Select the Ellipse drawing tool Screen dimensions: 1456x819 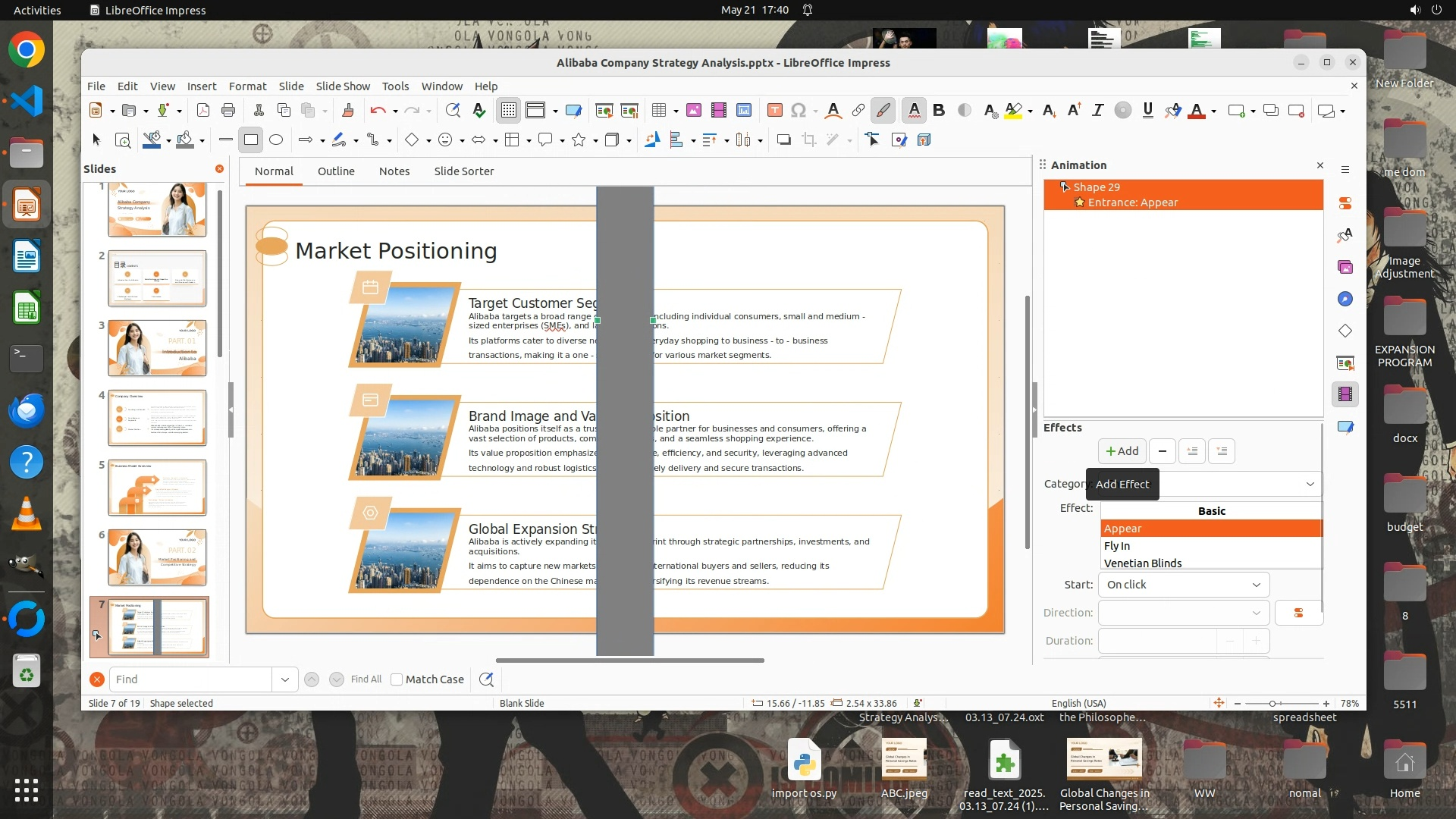276,140
